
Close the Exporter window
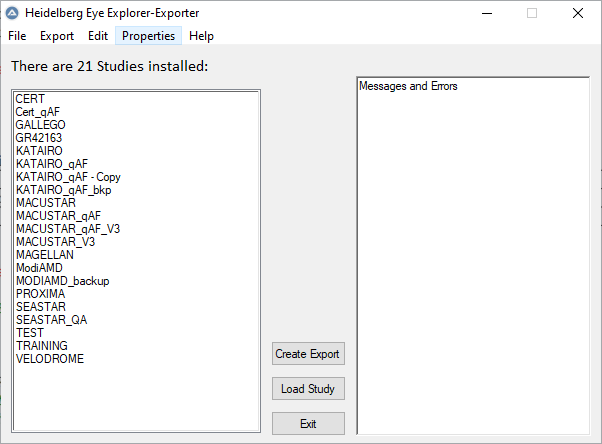click(578, 13)
